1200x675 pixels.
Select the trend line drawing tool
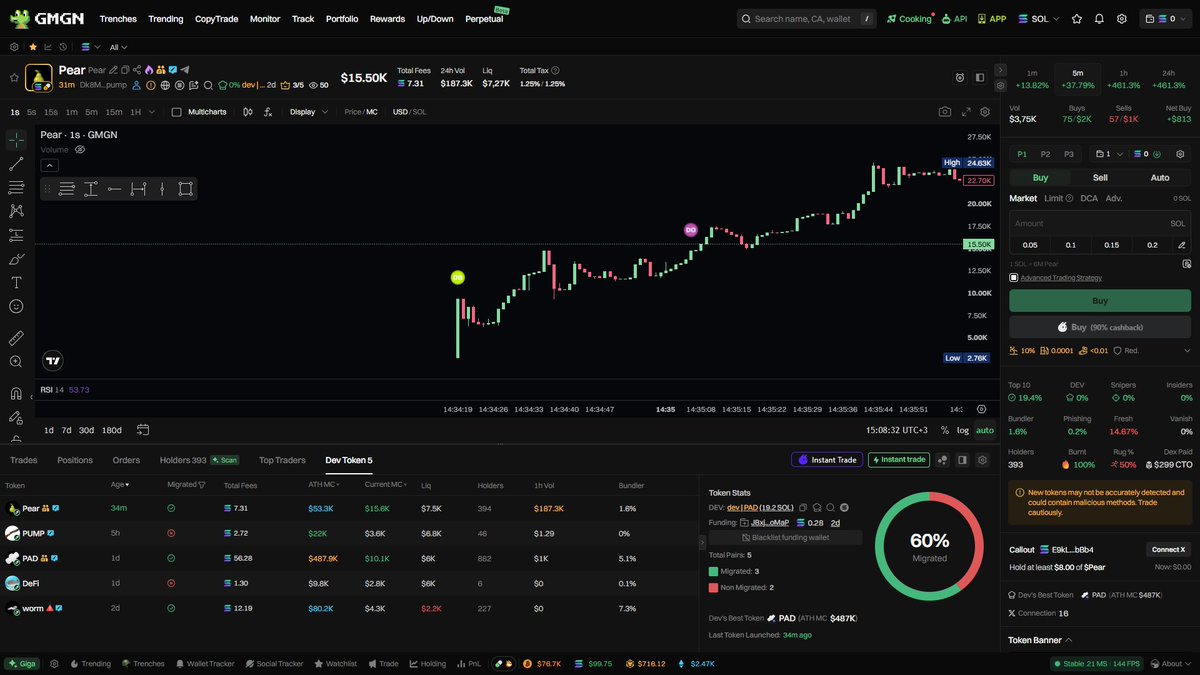coord(16,163)
